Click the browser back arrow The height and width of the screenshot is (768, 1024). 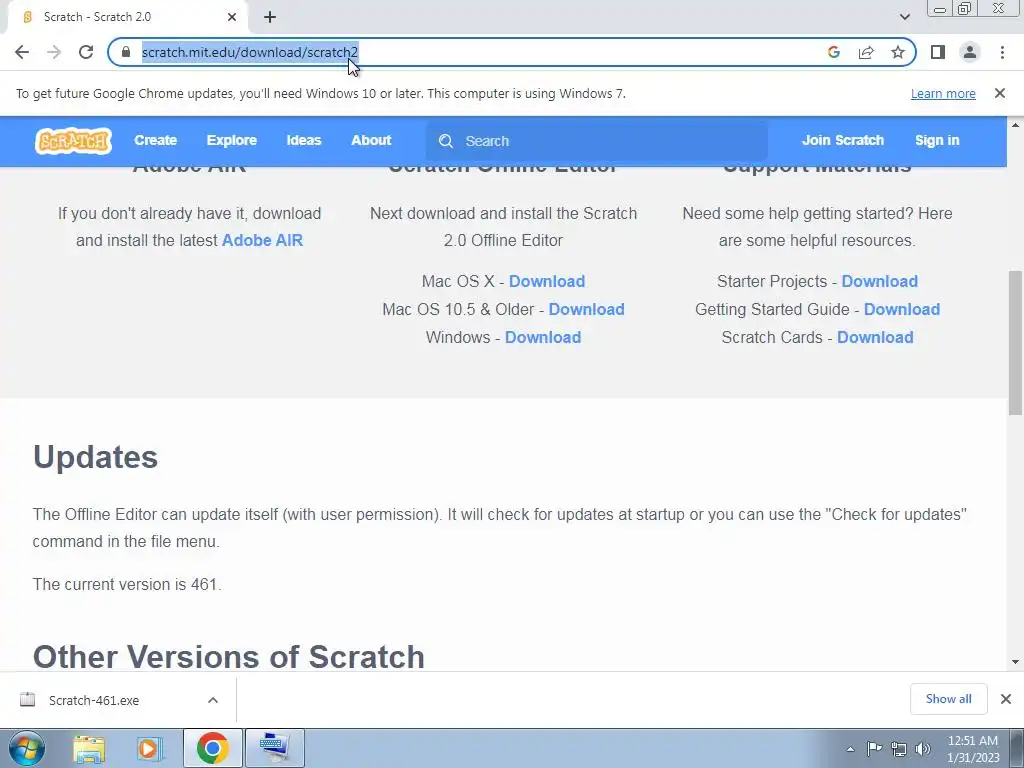[x=22, y=52]
